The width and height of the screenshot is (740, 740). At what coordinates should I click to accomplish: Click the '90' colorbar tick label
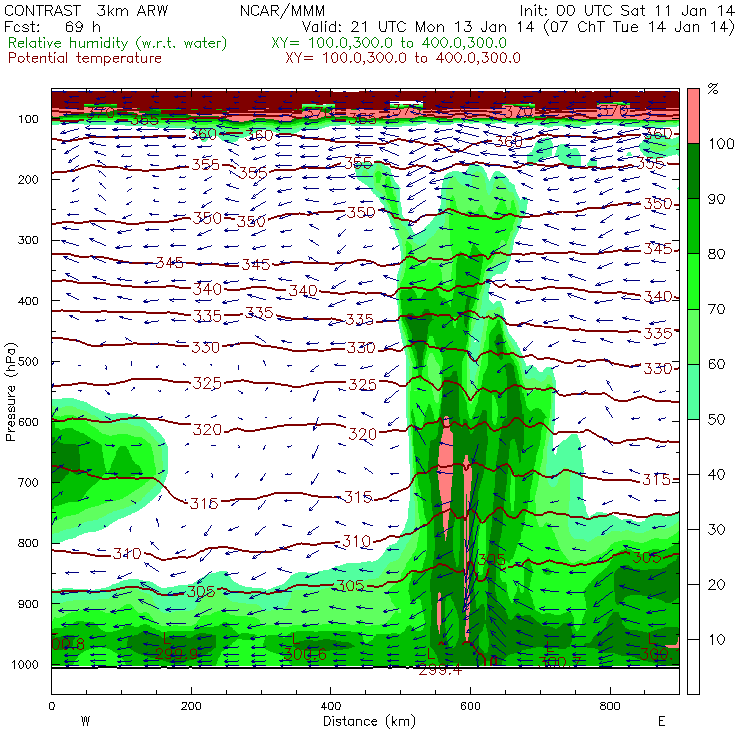click(716, 199)
